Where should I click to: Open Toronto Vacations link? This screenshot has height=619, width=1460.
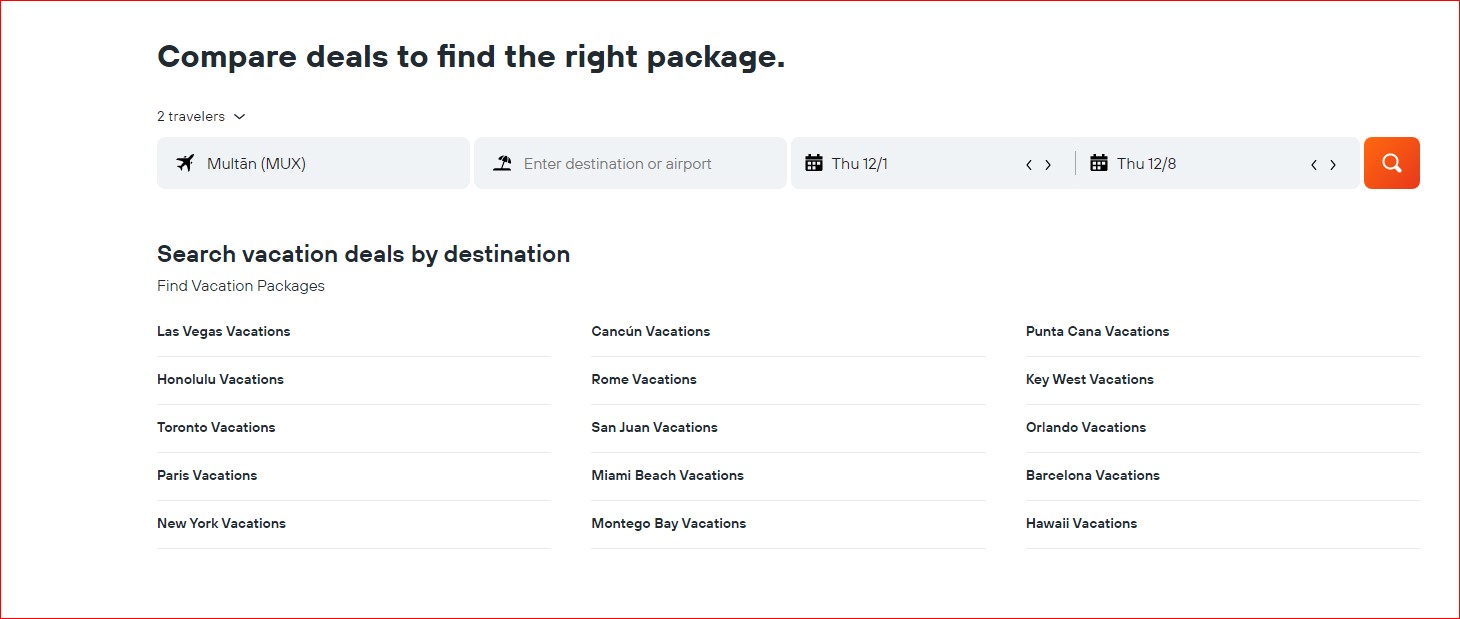click(216, 427)
